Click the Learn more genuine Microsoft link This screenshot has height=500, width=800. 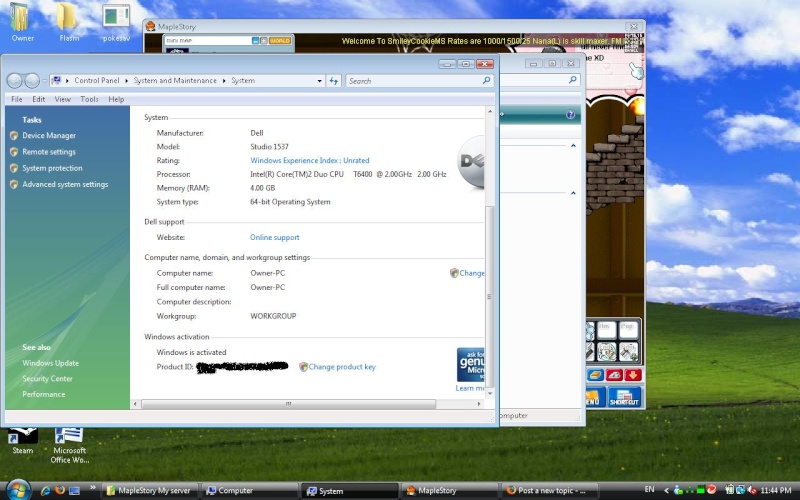[470, 388]
